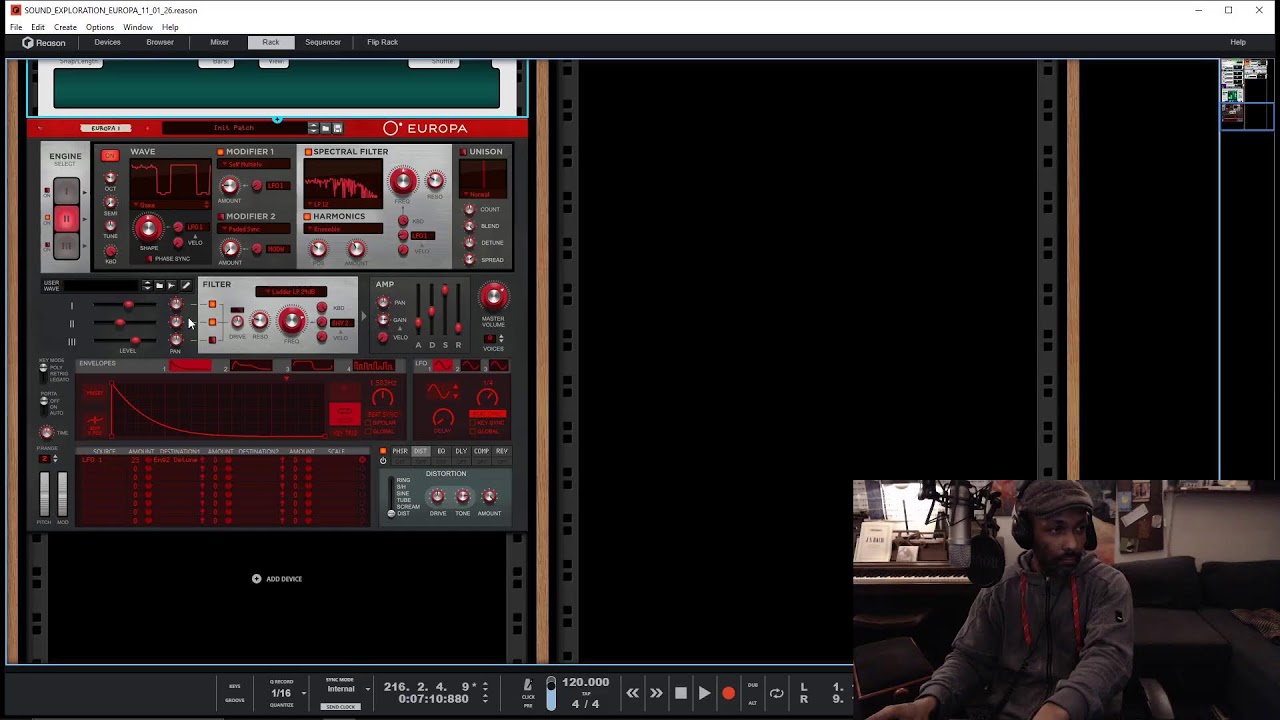Open the Europa patch browser folder icon

click(x=325, y=128)
